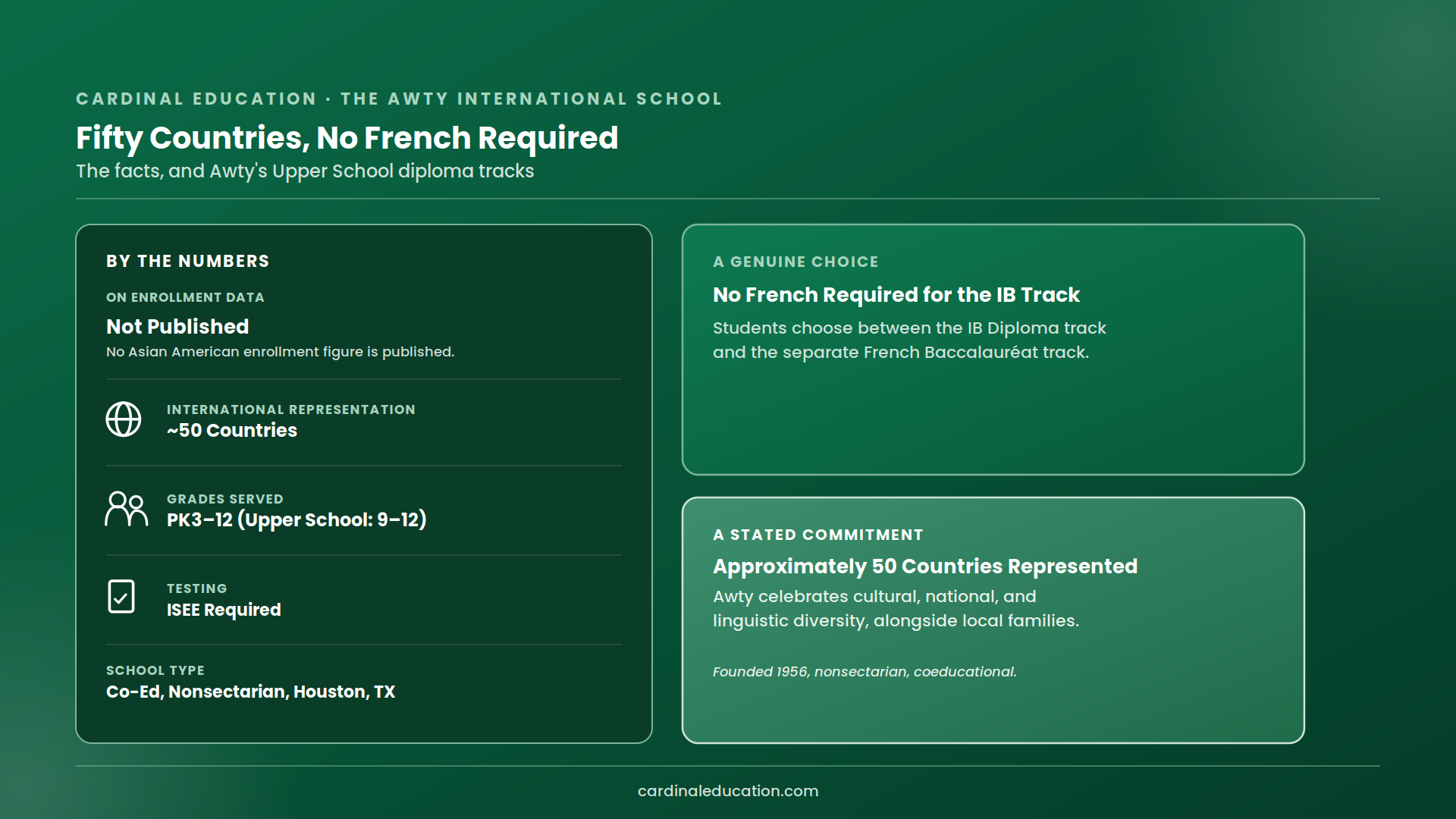Click the subtitle about Upper School diploma tracks
Viewport: 1456px width, 819px height.
point(305,171)
